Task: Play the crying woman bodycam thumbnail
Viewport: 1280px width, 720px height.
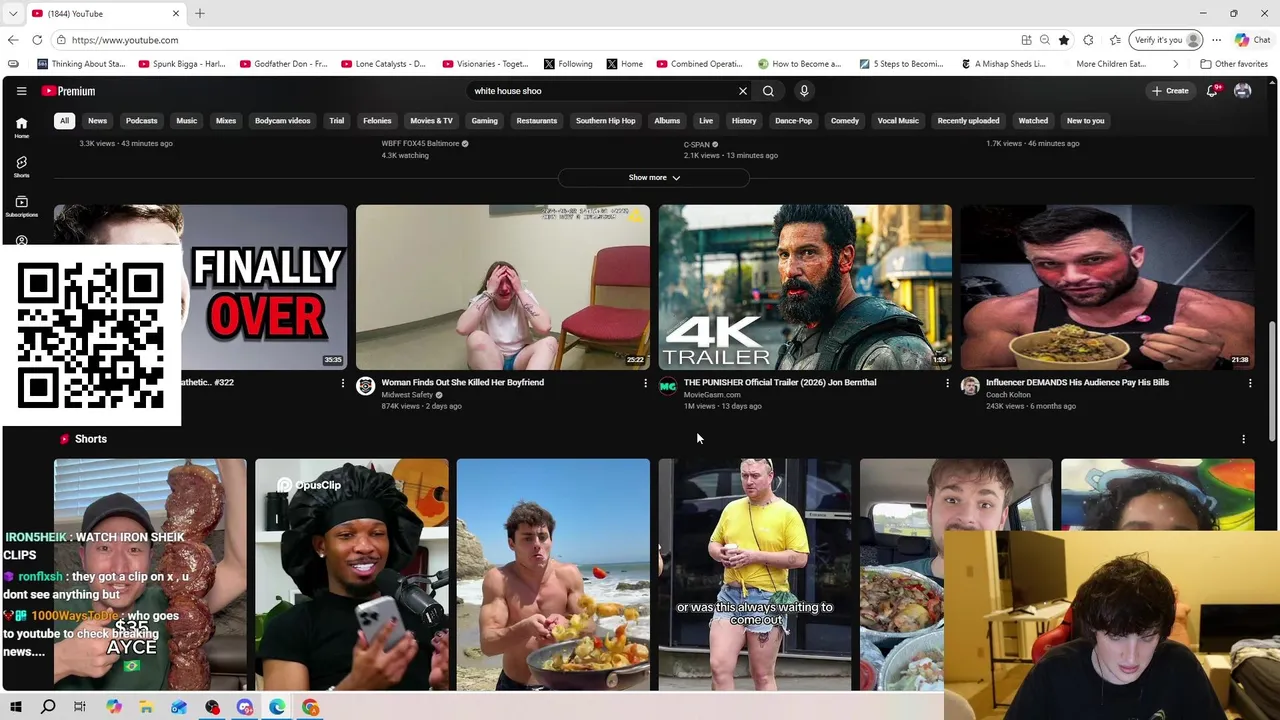Action: tap(503, 287)
